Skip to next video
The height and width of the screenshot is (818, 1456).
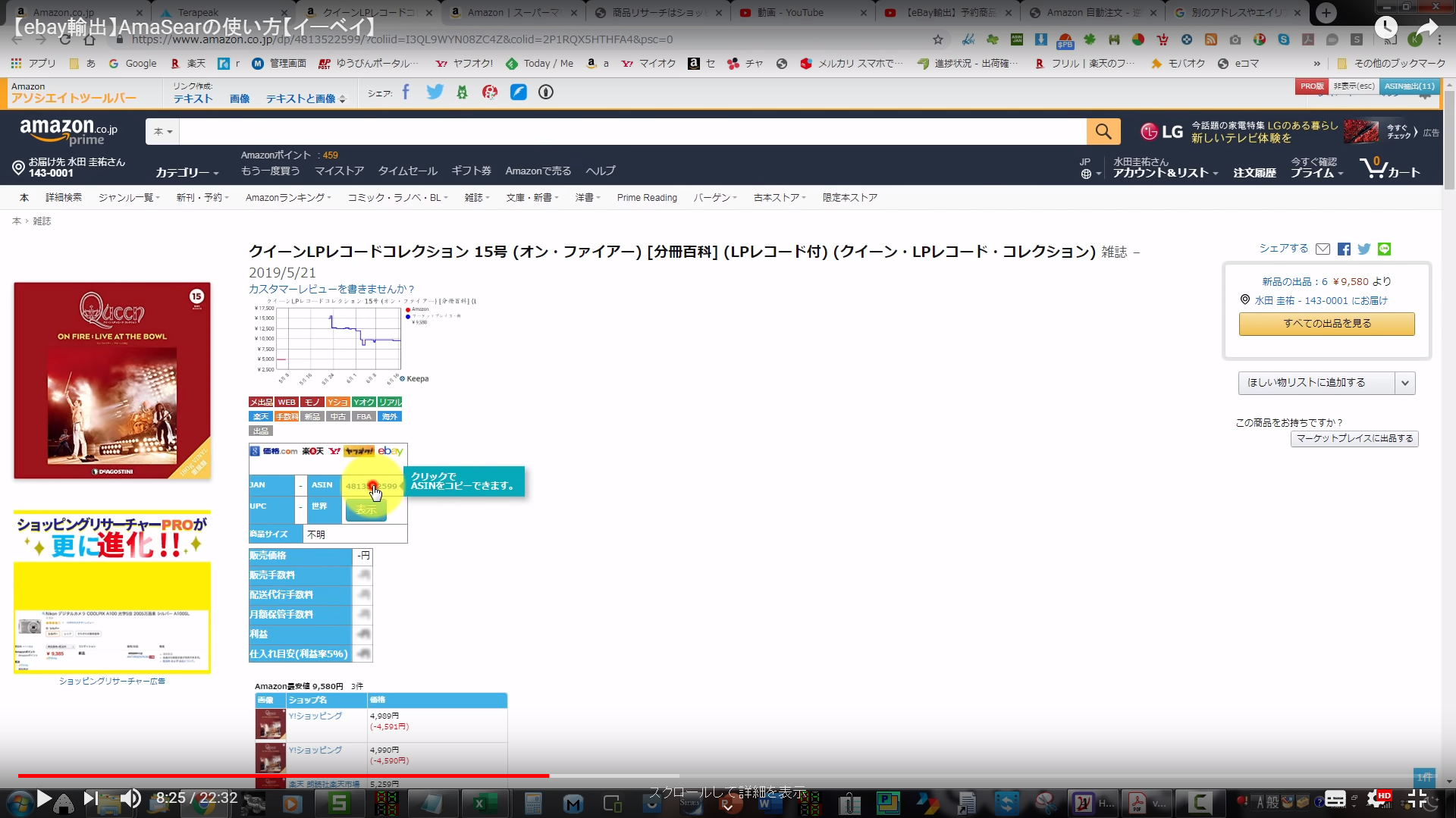pos(89,798)
